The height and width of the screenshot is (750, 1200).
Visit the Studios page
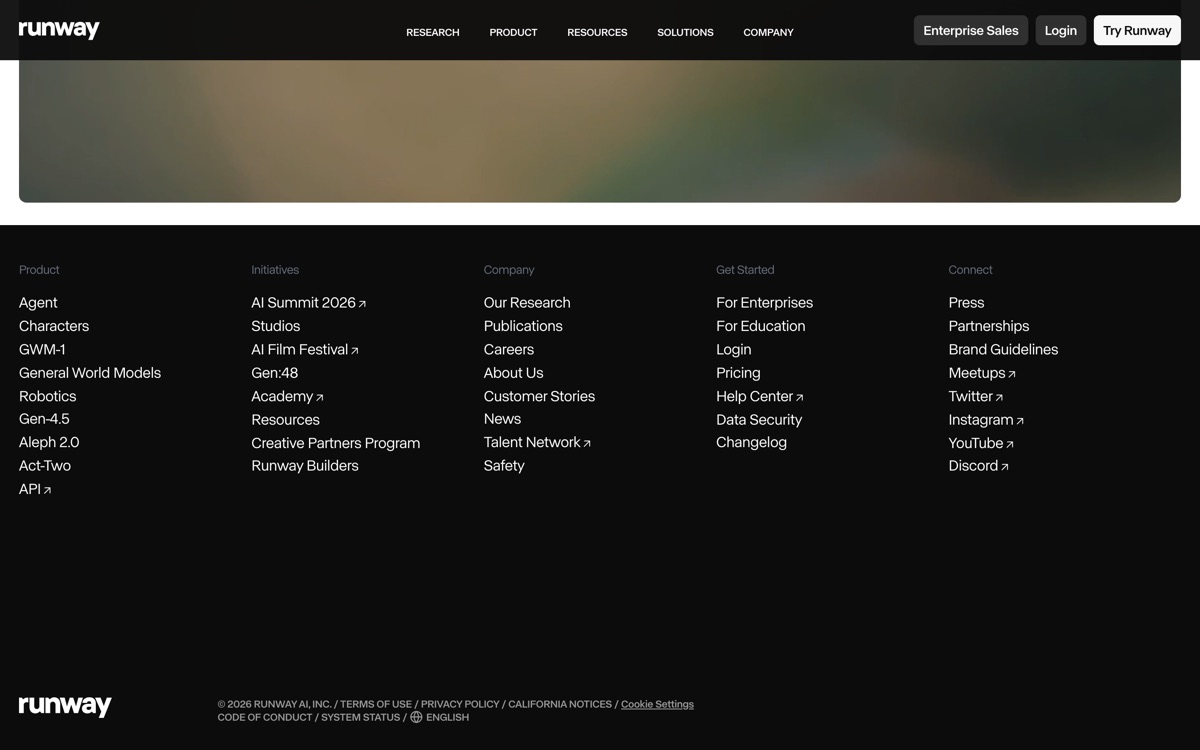tap(276, 326)
